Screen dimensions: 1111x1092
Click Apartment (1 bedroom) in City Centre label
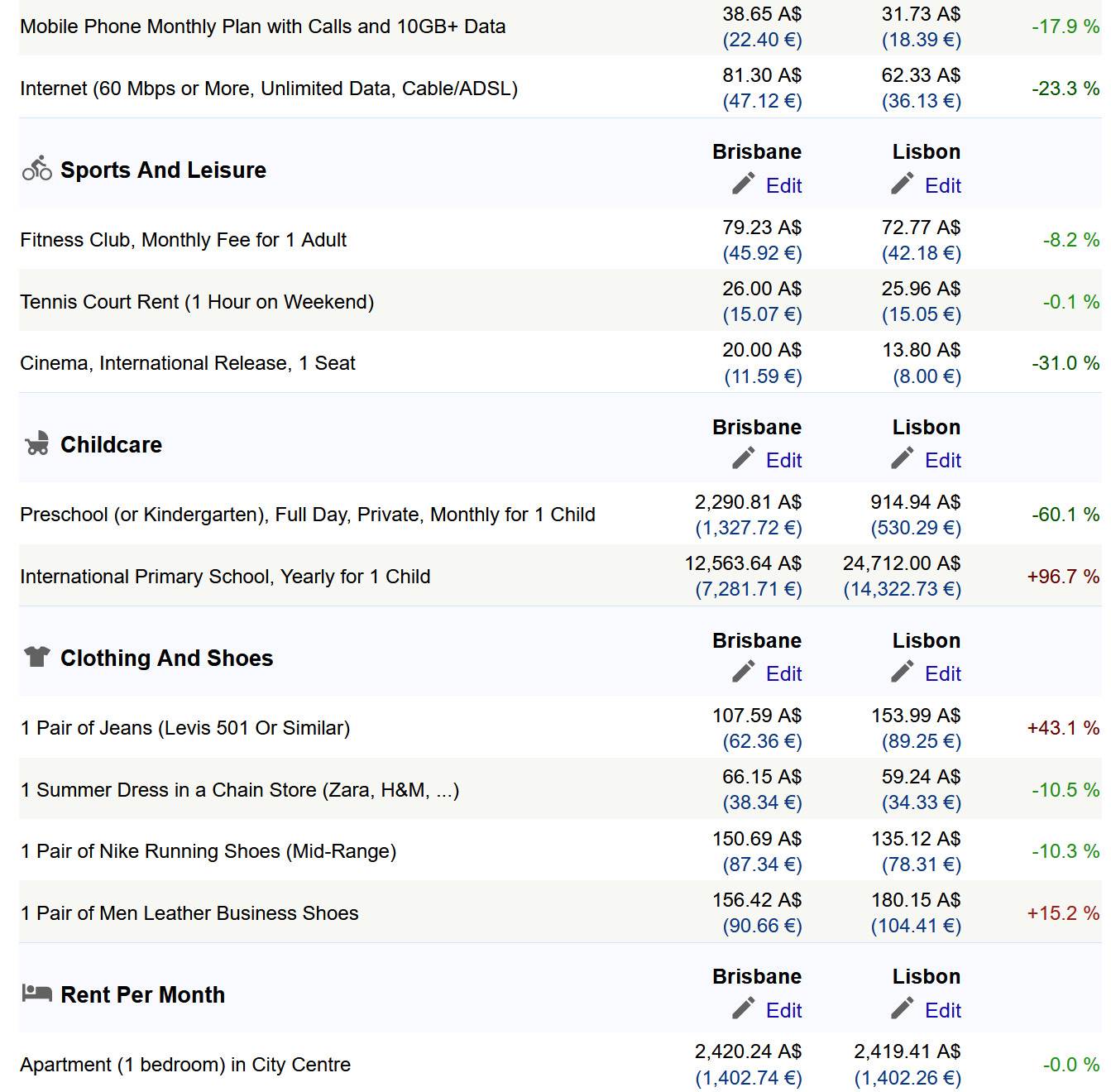(x=185, y=1065)
